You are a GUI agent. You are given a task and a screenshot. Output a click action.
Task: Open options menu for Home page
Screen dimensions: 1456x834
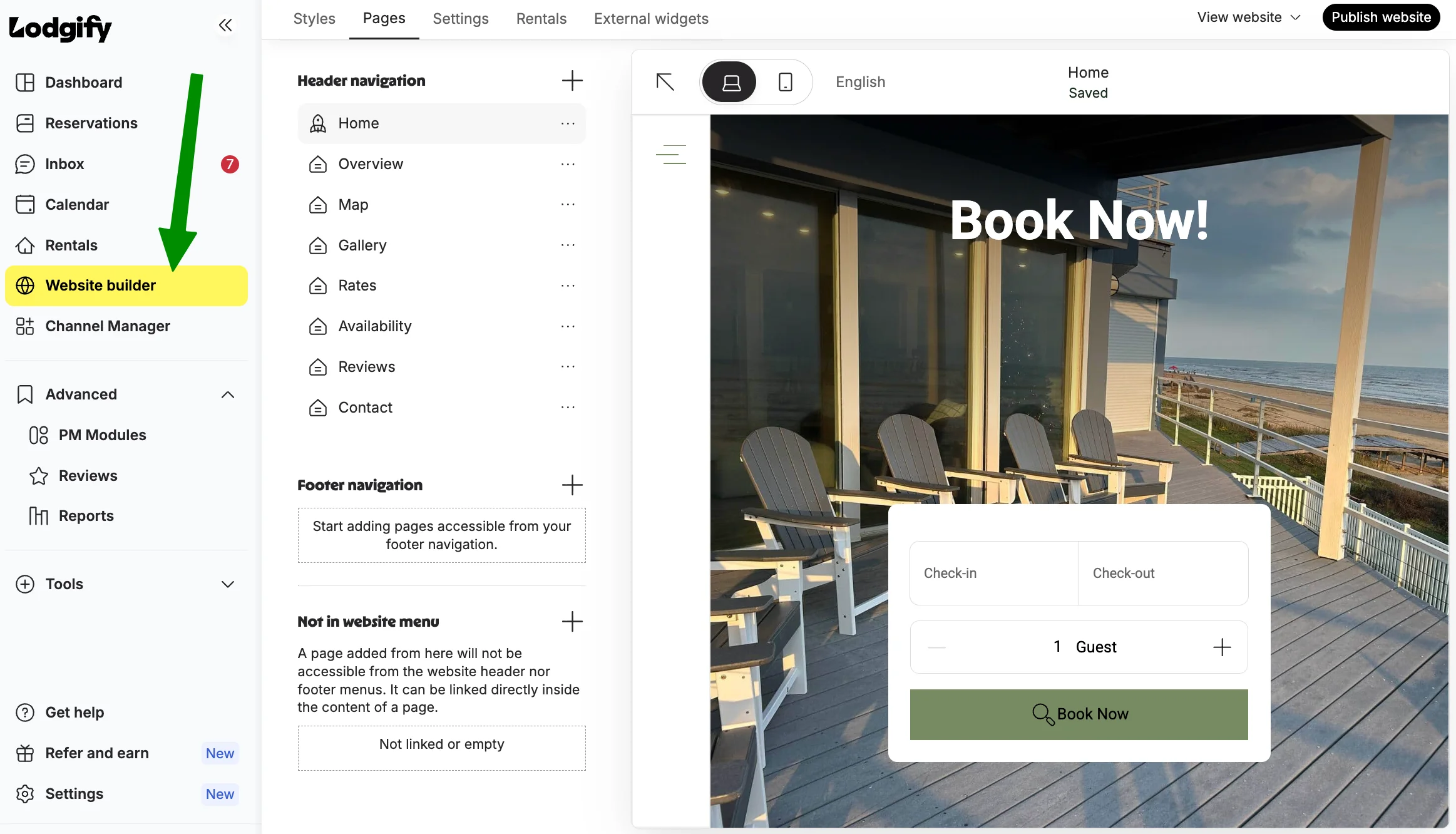pyautogui.click(x=568, y=123)
